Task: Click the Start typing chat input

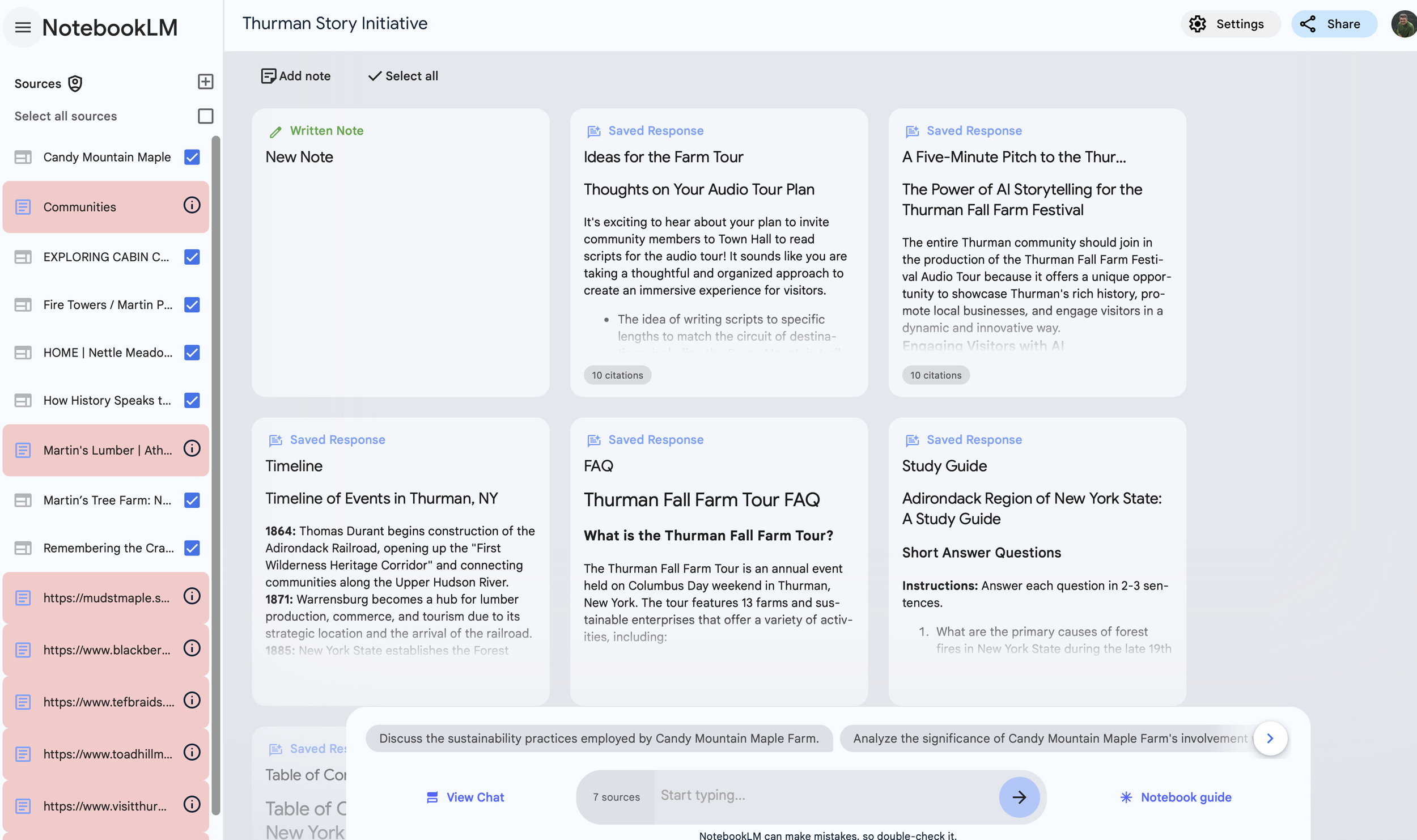Action: tap(825, 795)
